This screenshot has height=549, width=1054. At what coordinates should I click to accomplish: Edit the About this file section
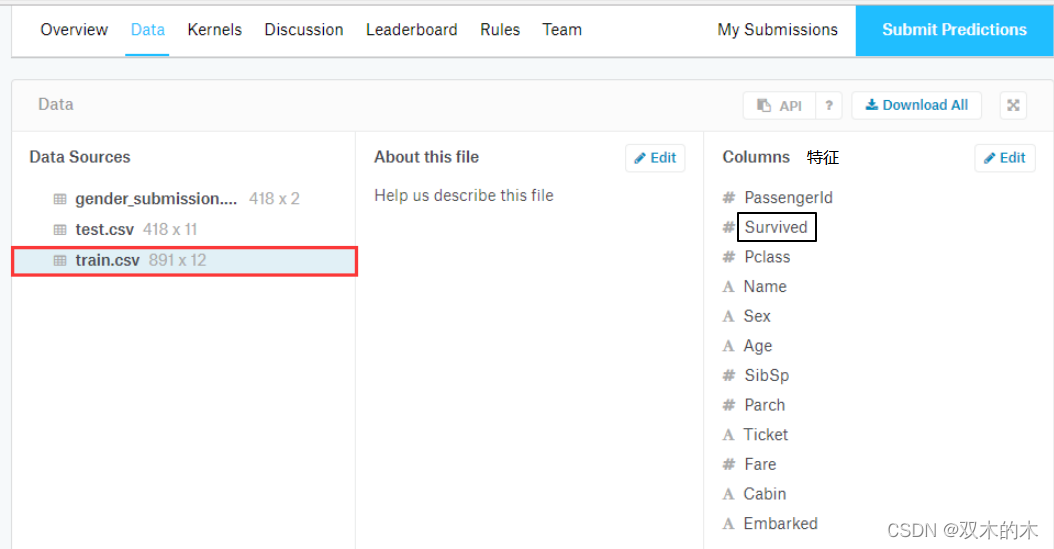click(655, 158)
